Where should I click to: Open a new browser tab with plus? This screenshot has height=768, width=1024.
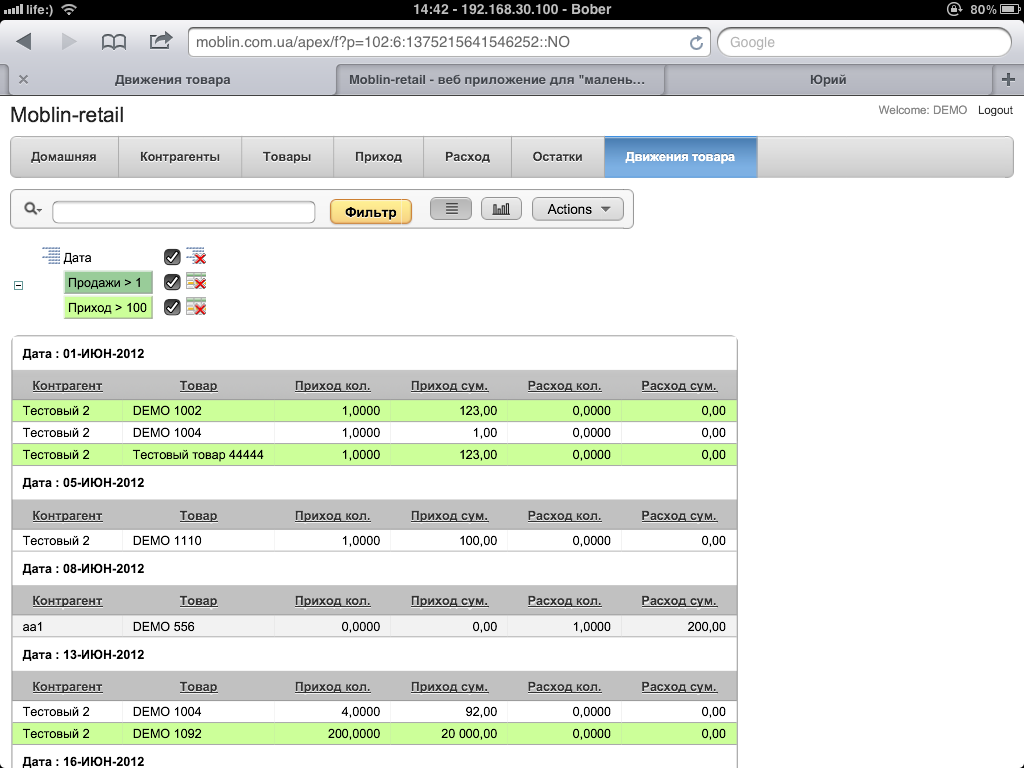tap(1008, 80)
